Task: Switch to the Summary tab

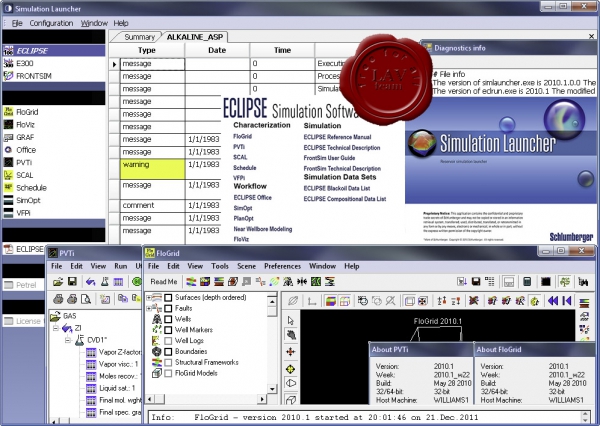Action: click(139, 37)
